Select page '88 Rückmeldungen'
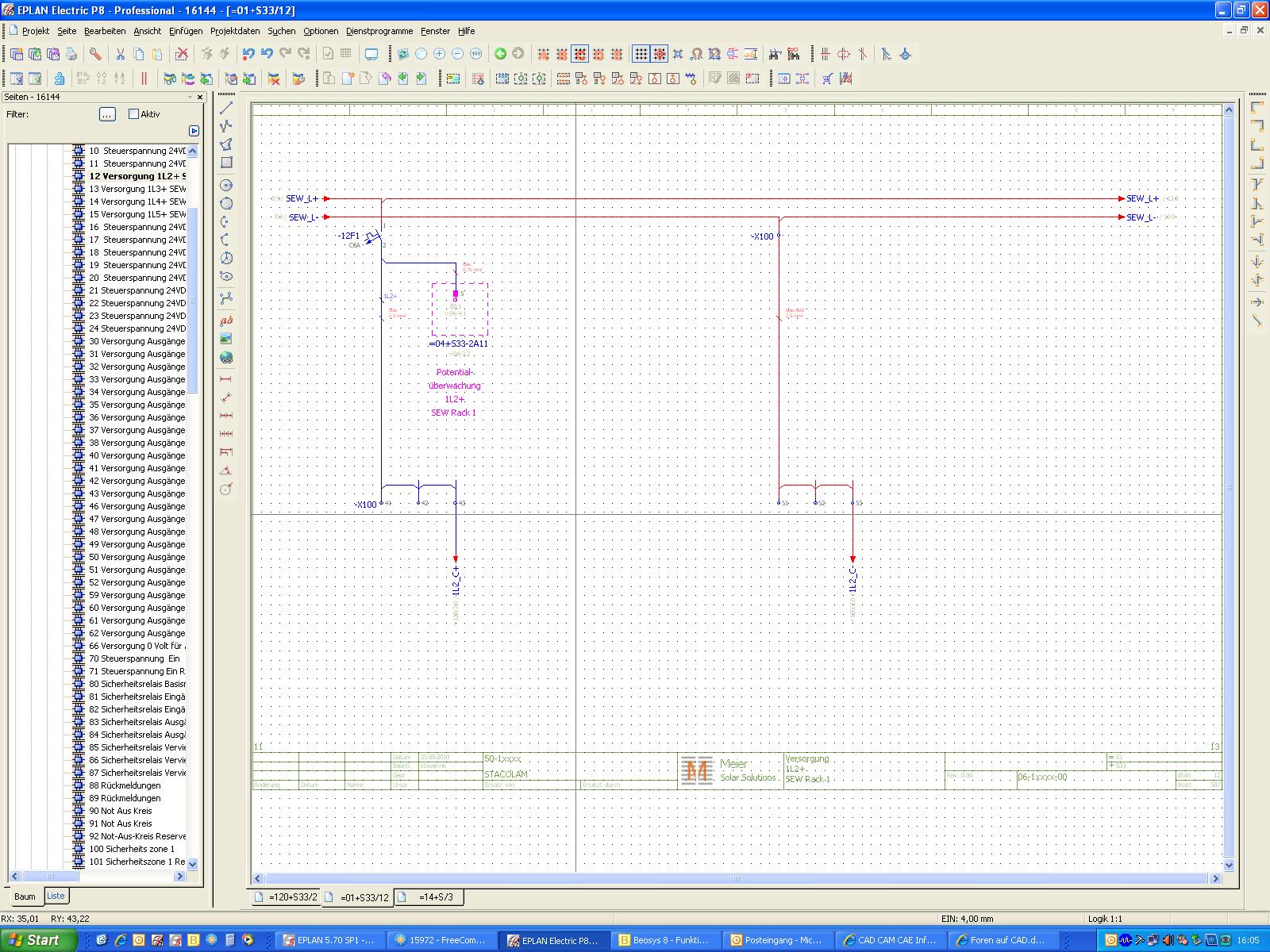Image resolution: width=1270 pixels, height=952 pixels. point(125,785)
